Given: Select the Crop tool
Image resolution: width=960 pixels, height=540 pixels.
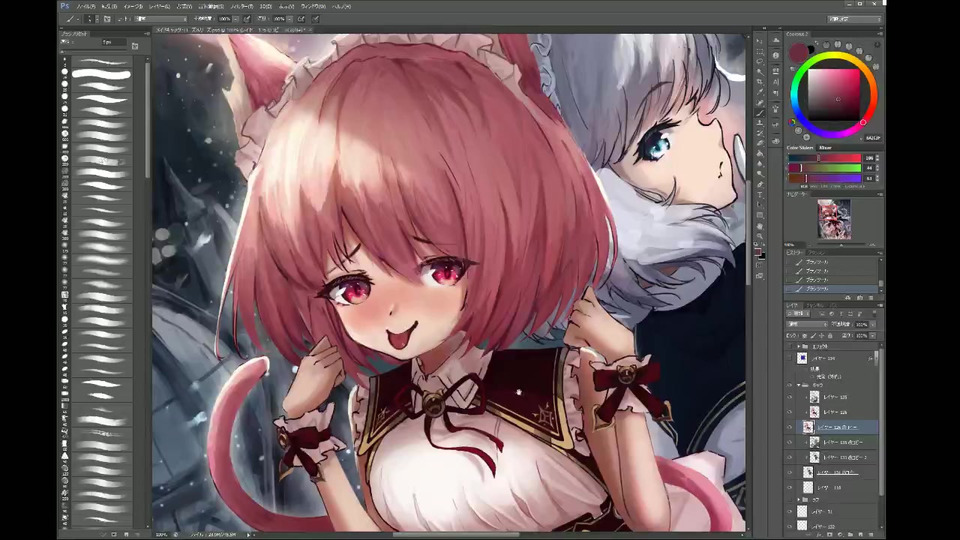Looking at the screenshot, I should point(760,81).
